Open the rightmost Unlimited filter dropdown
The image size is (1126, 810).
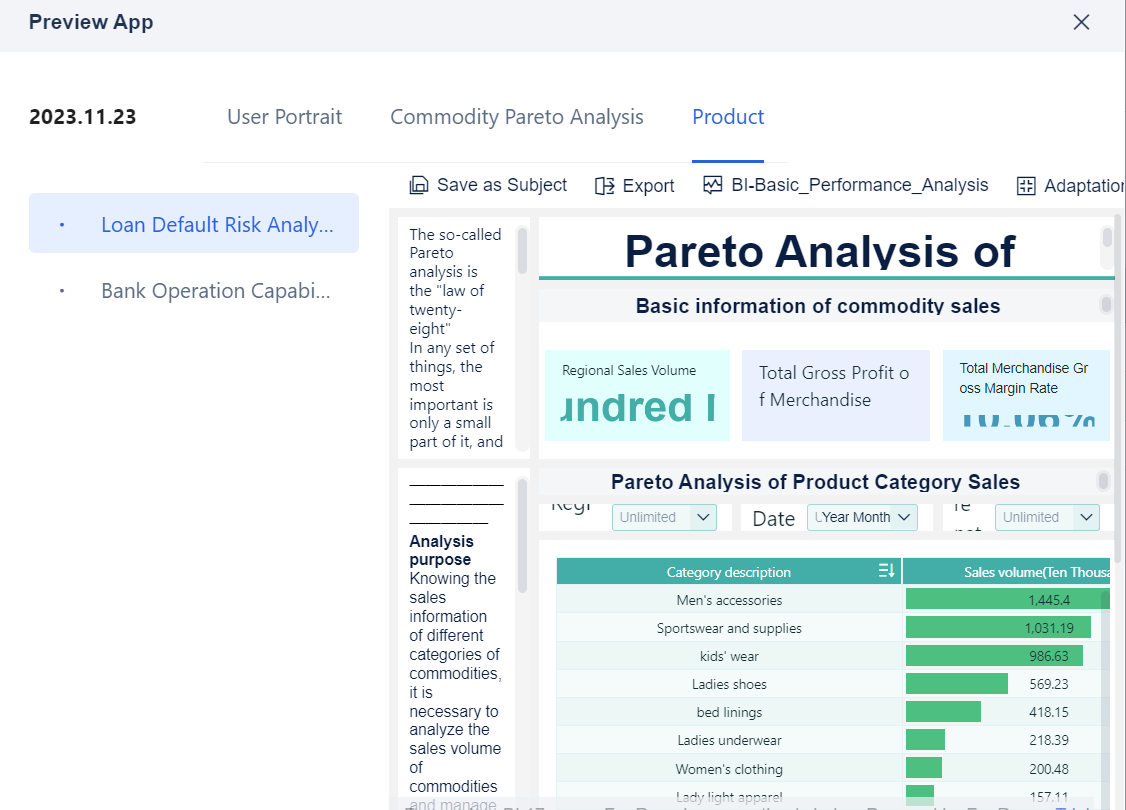(x=1047, y=517)
